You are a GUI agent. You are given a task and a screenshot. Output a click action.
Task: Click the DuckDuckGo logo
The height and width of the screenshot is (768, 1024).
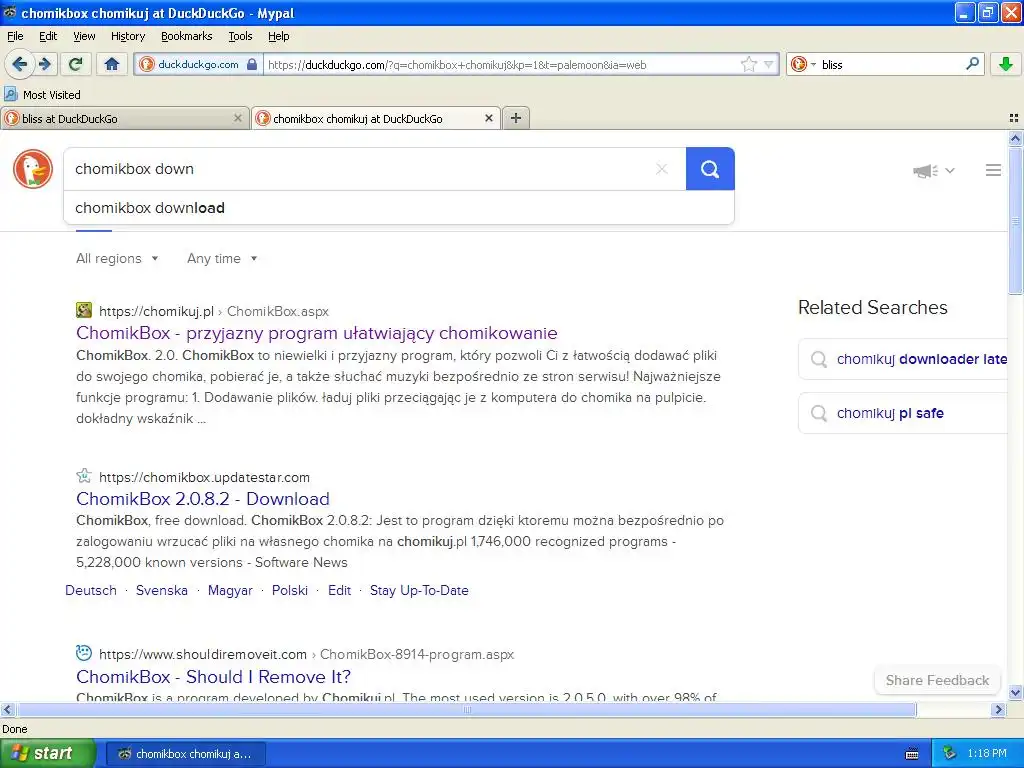click(x=33, y=169)
